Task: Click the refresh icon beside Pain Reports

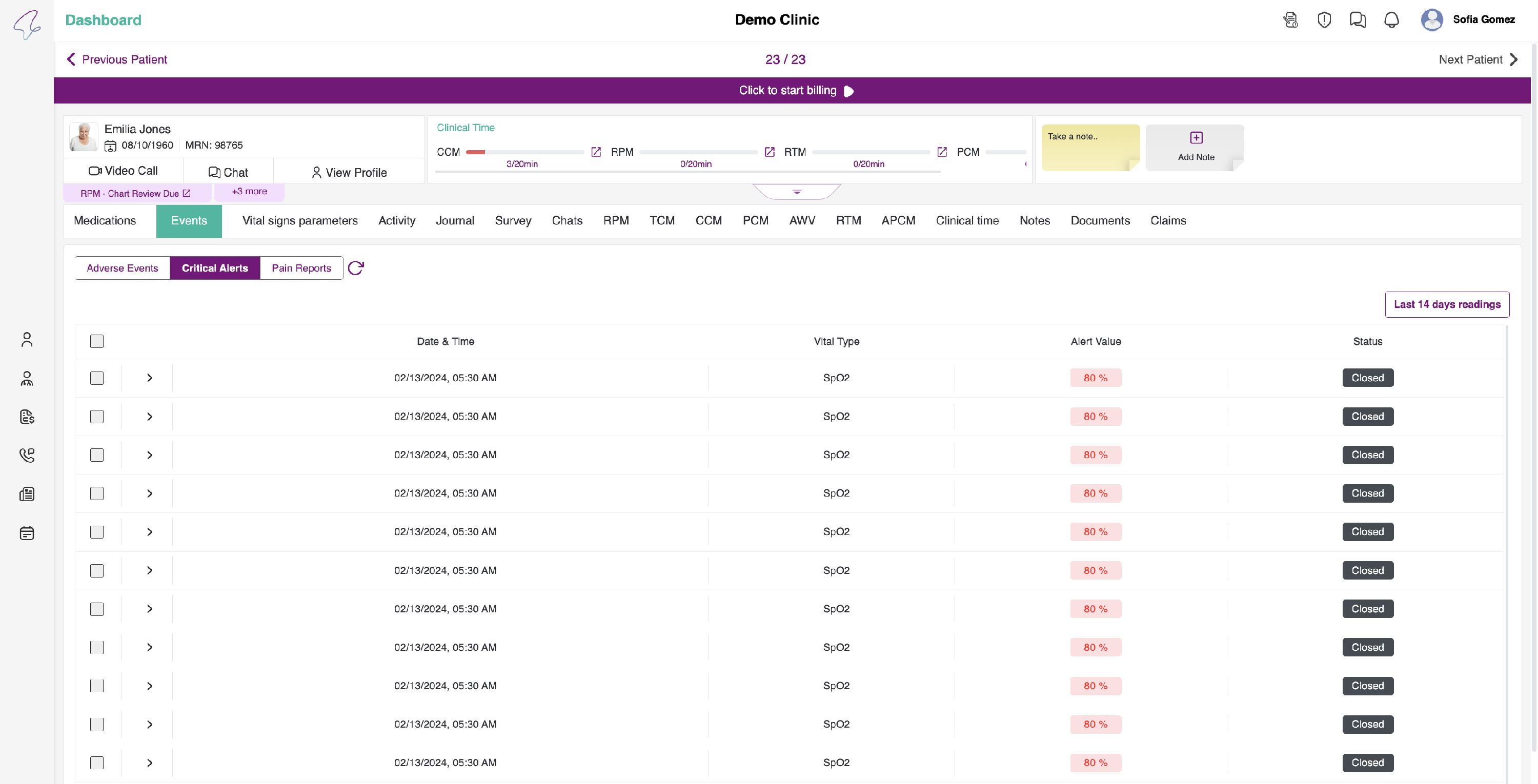Action: tap(356, 268)
